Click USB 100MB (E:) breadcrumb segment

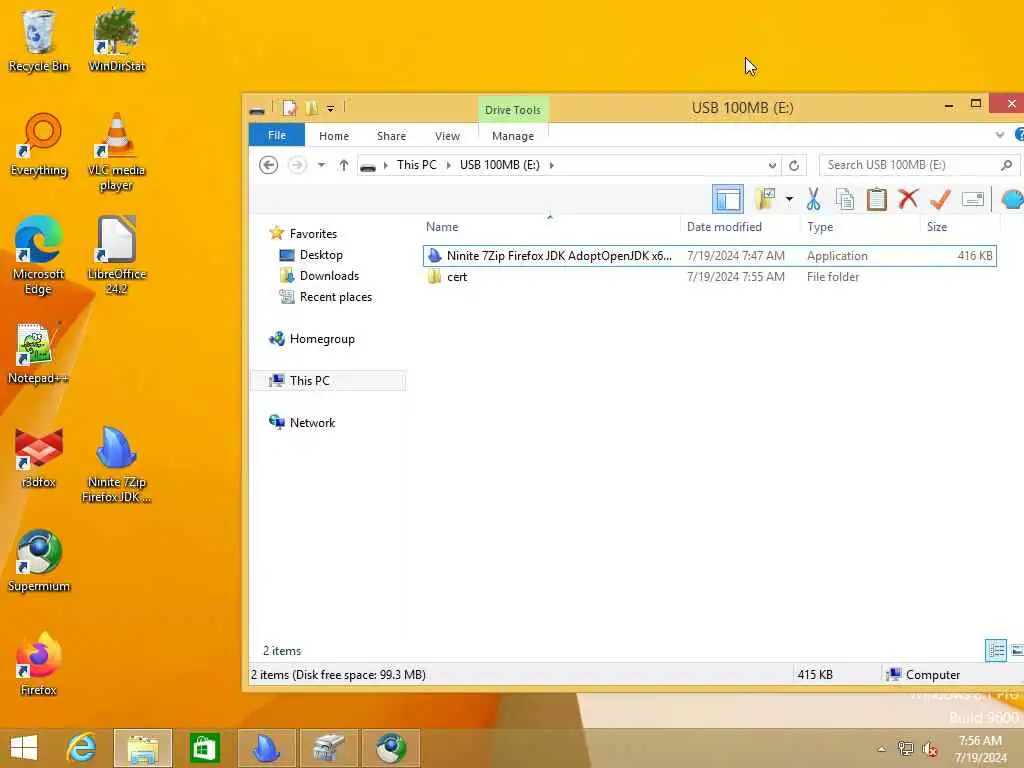(500, 165)
